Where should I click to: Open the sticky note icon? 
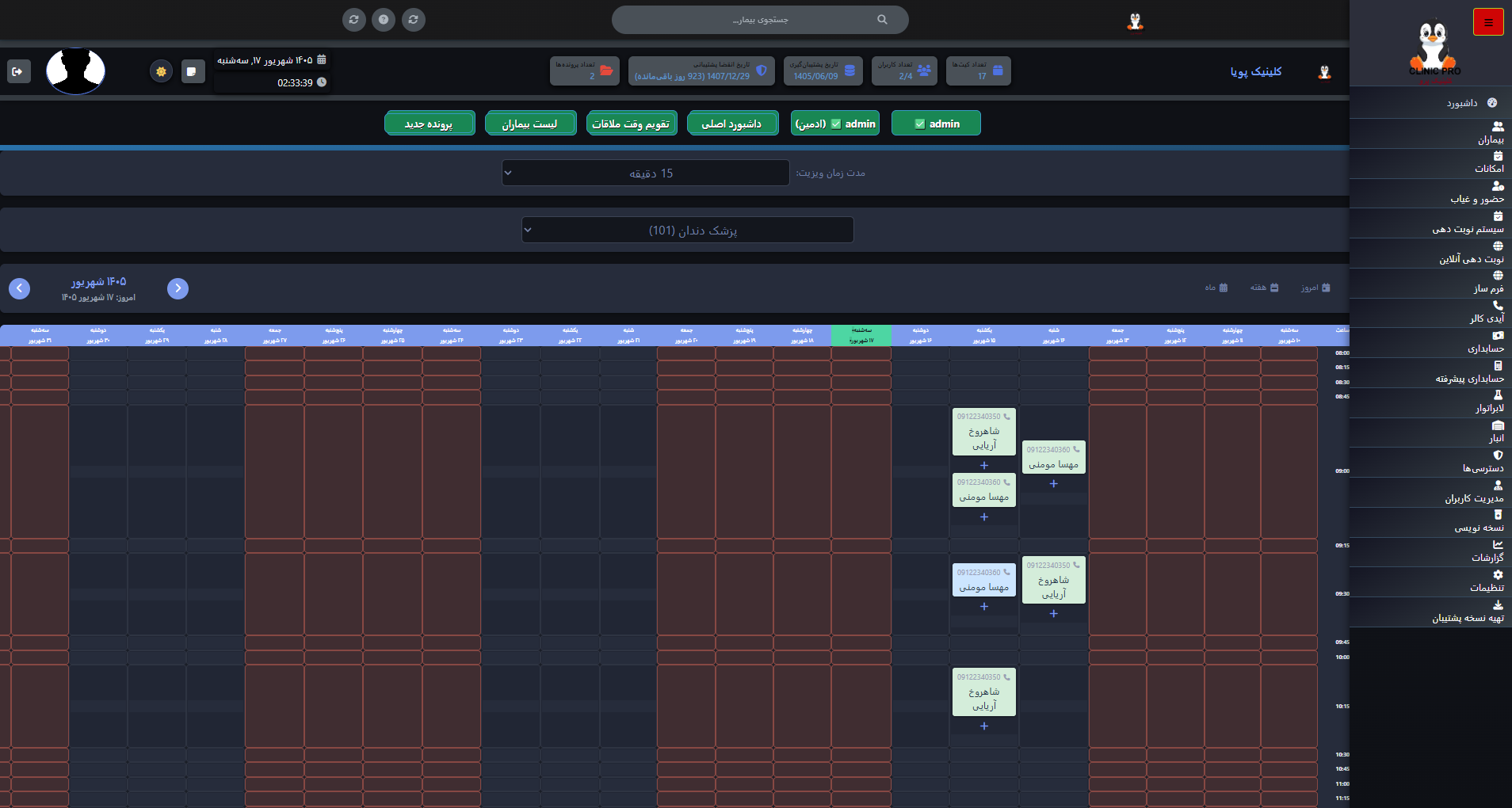pyautogui.click(x=192, y=71)
